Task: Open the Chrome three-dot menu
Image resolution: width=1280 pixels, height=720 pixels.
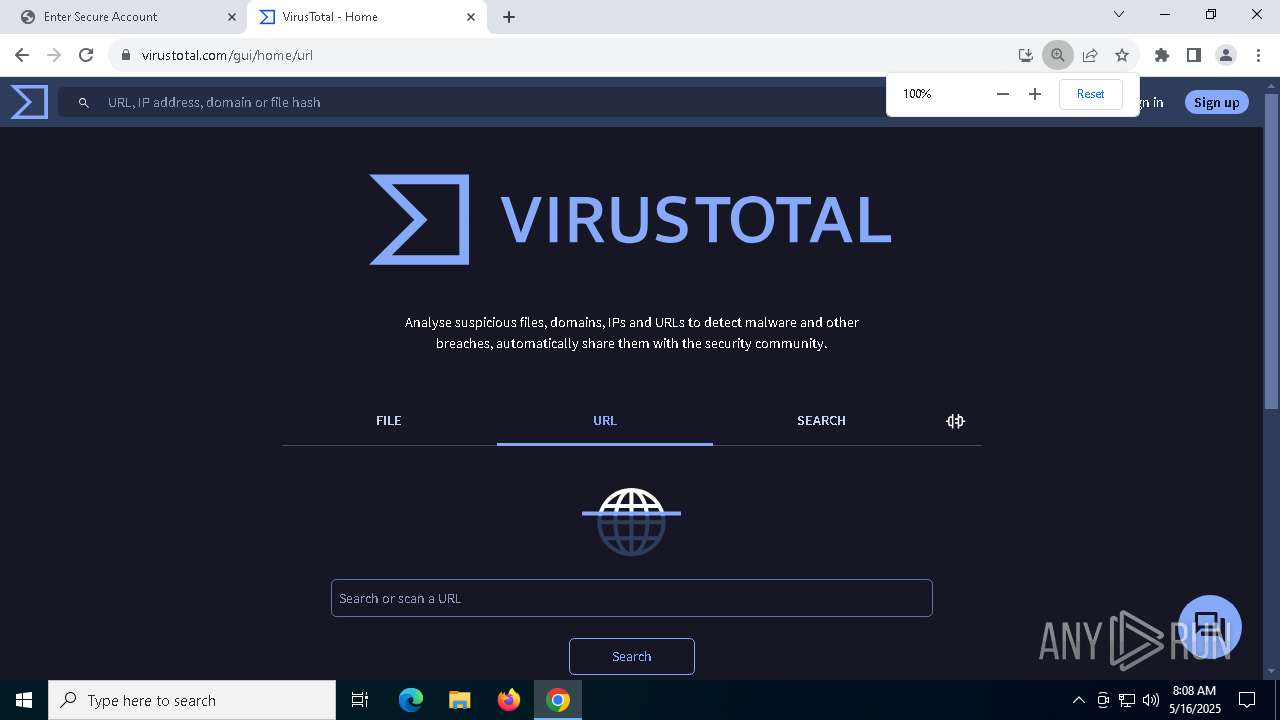Action: coord(1258,55)
